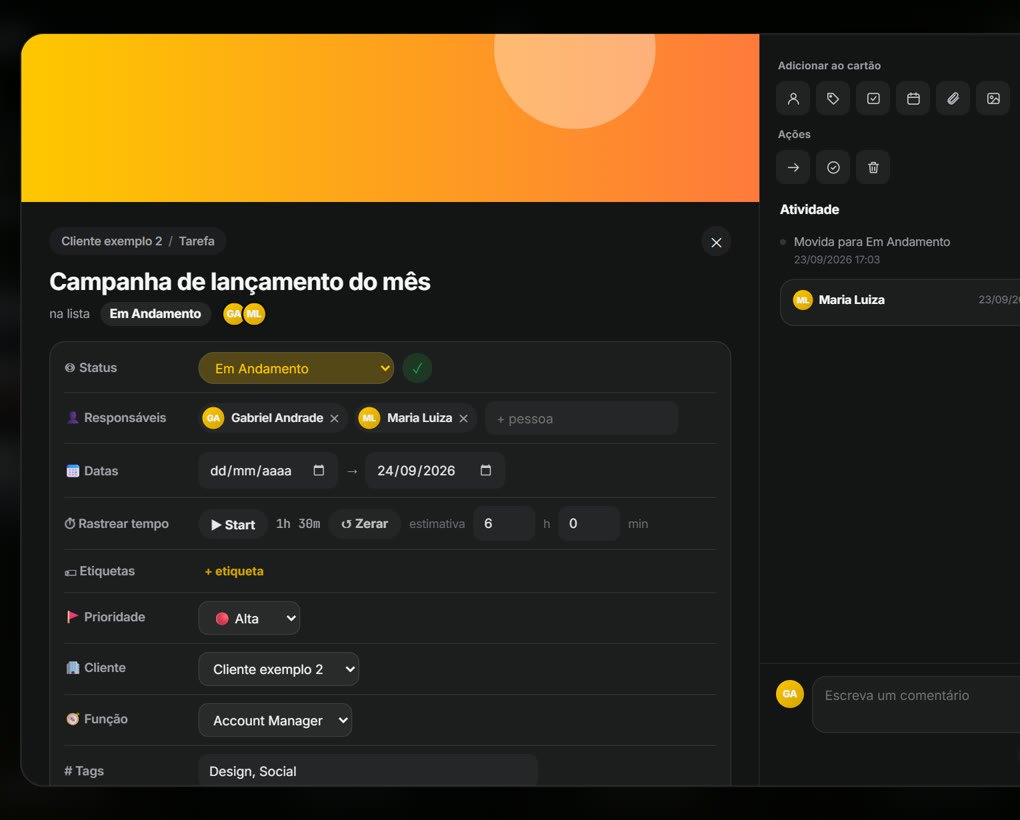1020x820 pixels.
Task: Click Cliente exemplo 2 in the breadcrumb
Action: tap(112, 241)
